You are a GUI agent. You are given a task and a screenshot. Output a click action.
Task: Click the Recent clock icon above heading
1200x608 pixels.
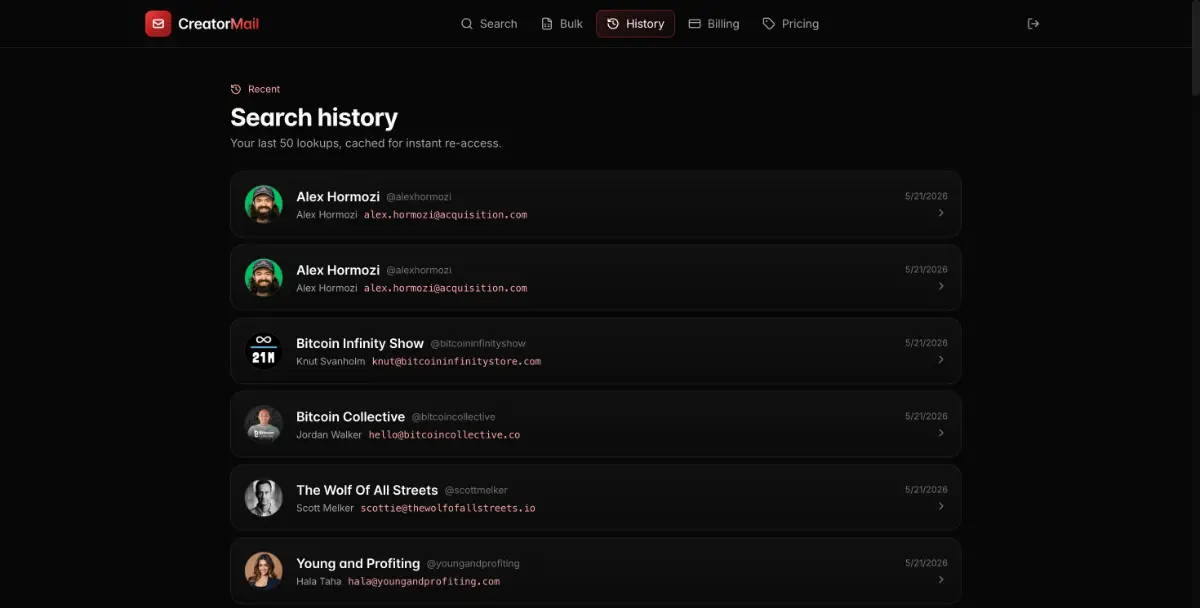point(236,89)
